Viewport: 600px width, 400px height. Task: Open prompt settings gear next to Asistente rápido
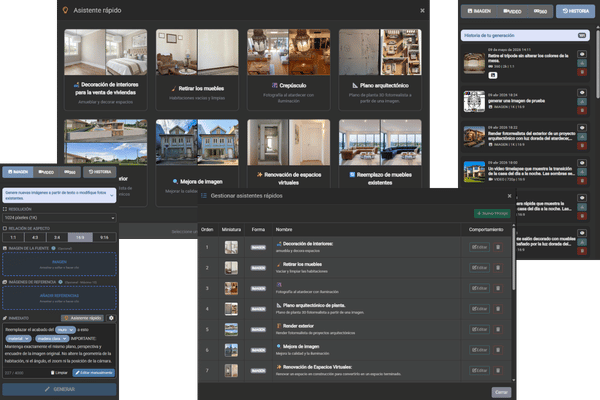(x=111, y=318)
